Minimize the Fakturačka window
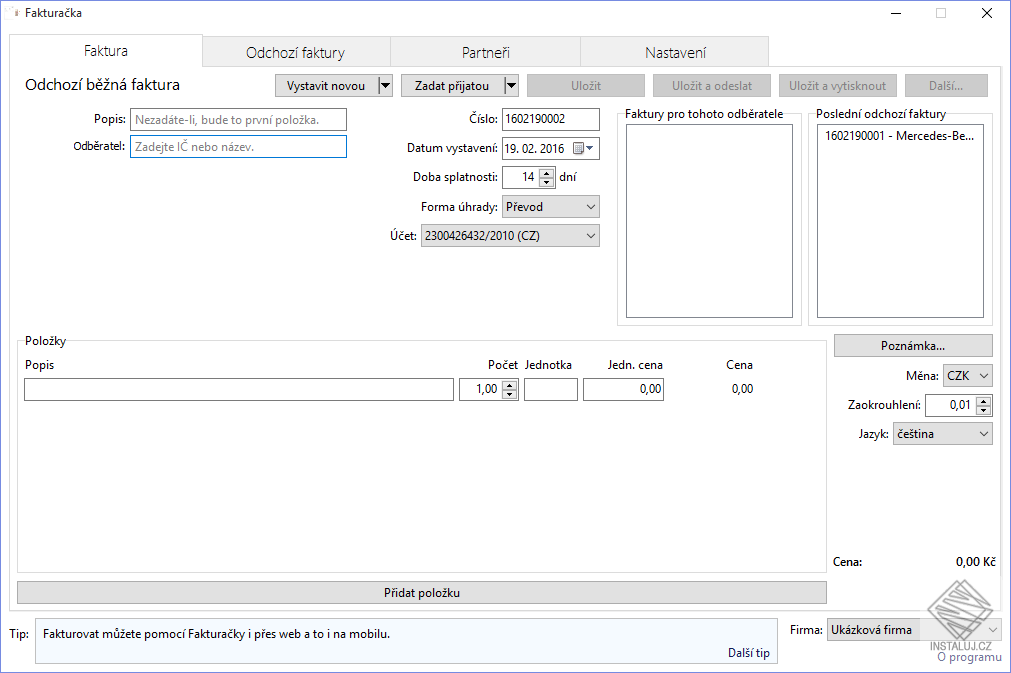The width and height of the screenshot is (1011, 673). pos(896,13)
